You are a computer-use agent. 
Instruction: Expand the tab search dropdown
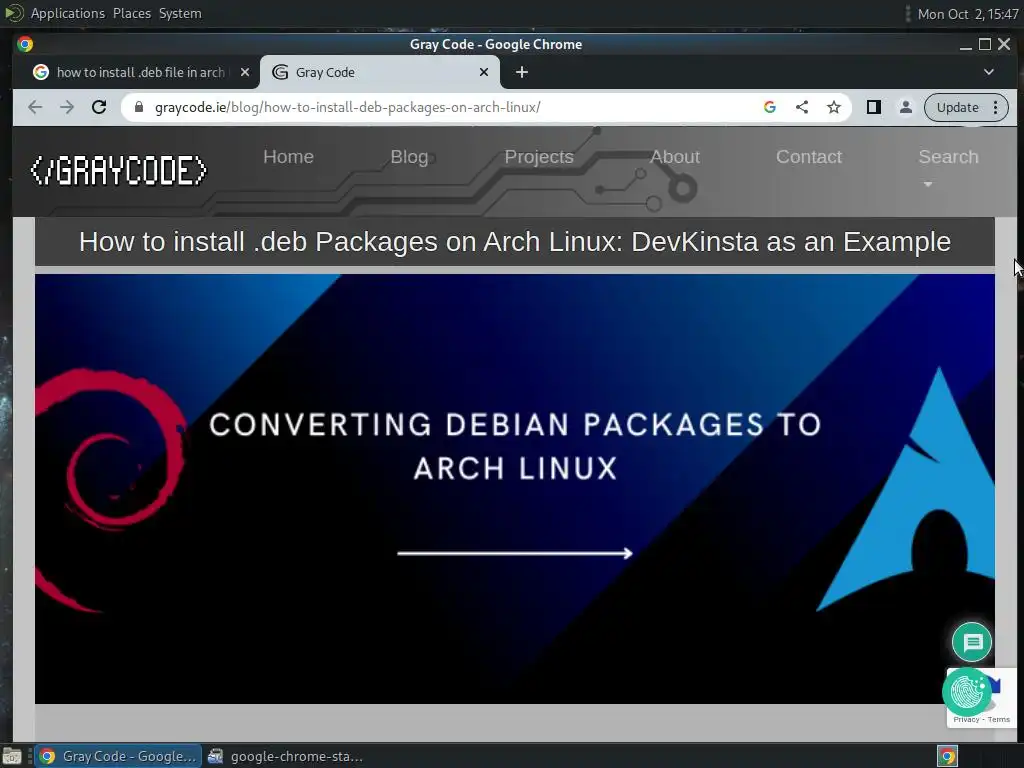click(x=989, y=72)
